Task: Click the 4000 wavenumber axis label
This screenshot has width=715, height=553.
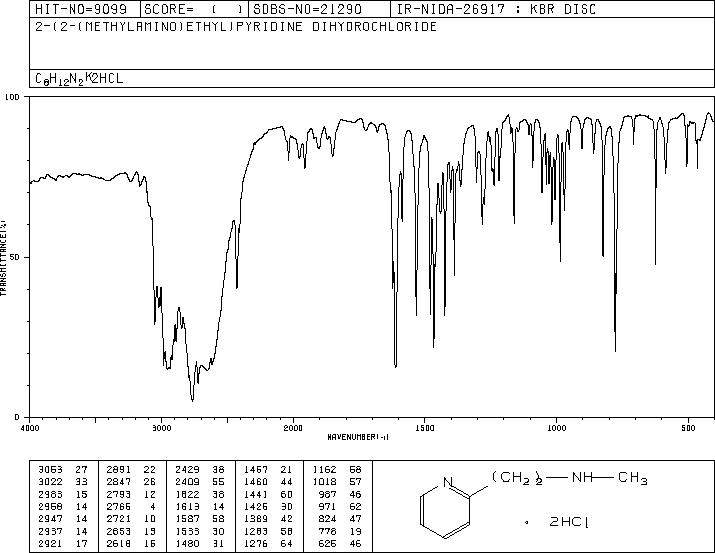Action: pos(31,428)
